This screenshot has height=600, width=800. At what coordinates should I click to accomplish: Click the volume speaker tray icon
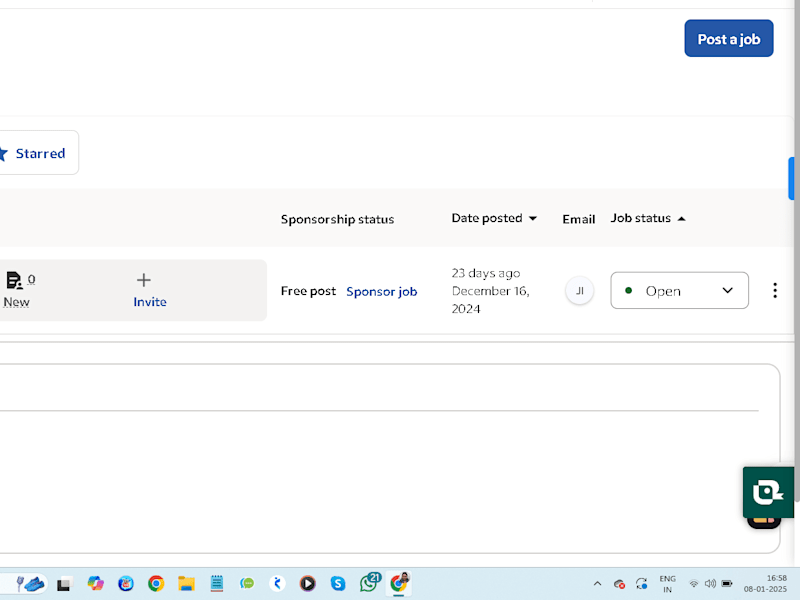click(710, 583)
